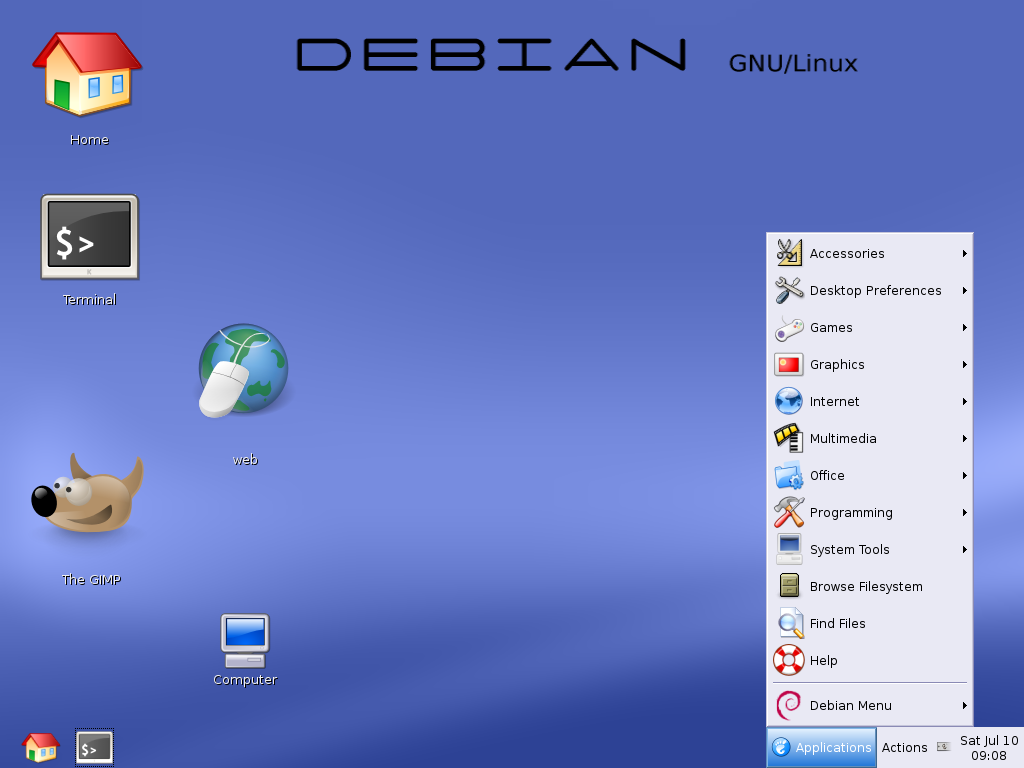The image size is (1024, 768).
Task: Click the System Tools computer icon
Action: click(x=789, y=549)
